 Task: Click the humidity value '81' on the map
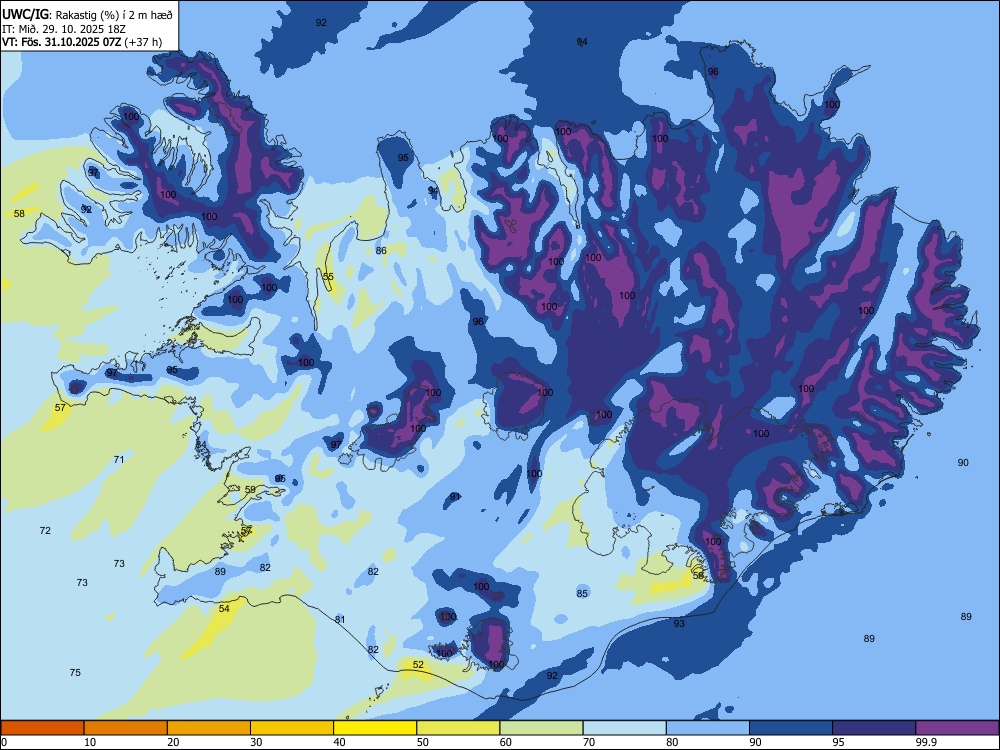point(339,619)
